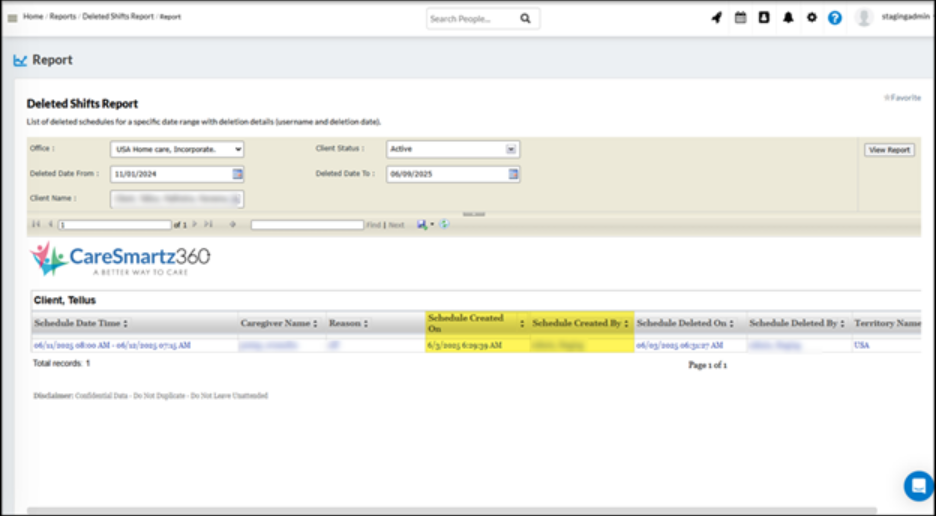
Task: Focus the Search People field
Action: [472, 19]
